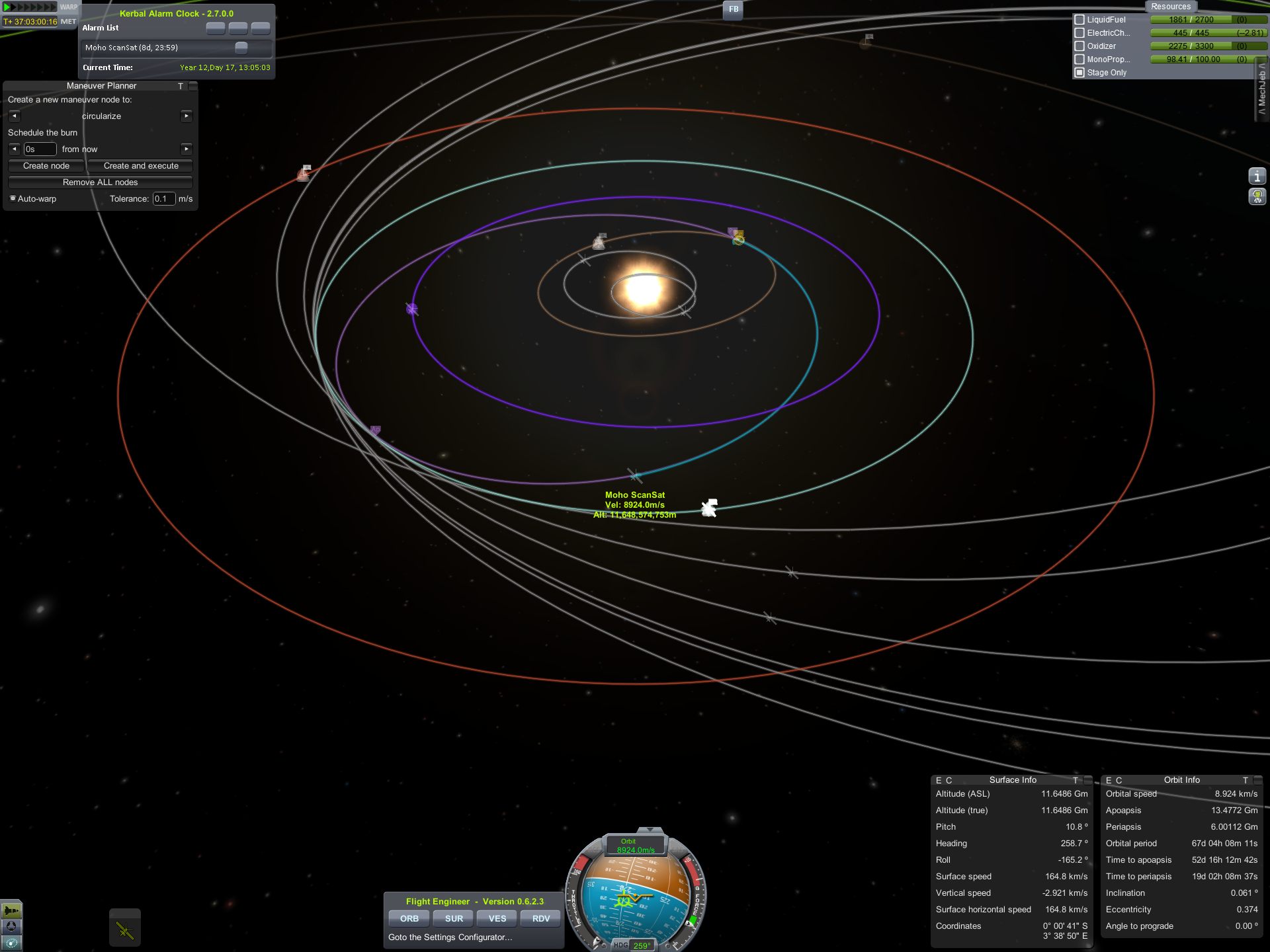Viewport: 1270px width, 952px height.
Task: Select previous maneuver type before circularize
Action: 15,116
